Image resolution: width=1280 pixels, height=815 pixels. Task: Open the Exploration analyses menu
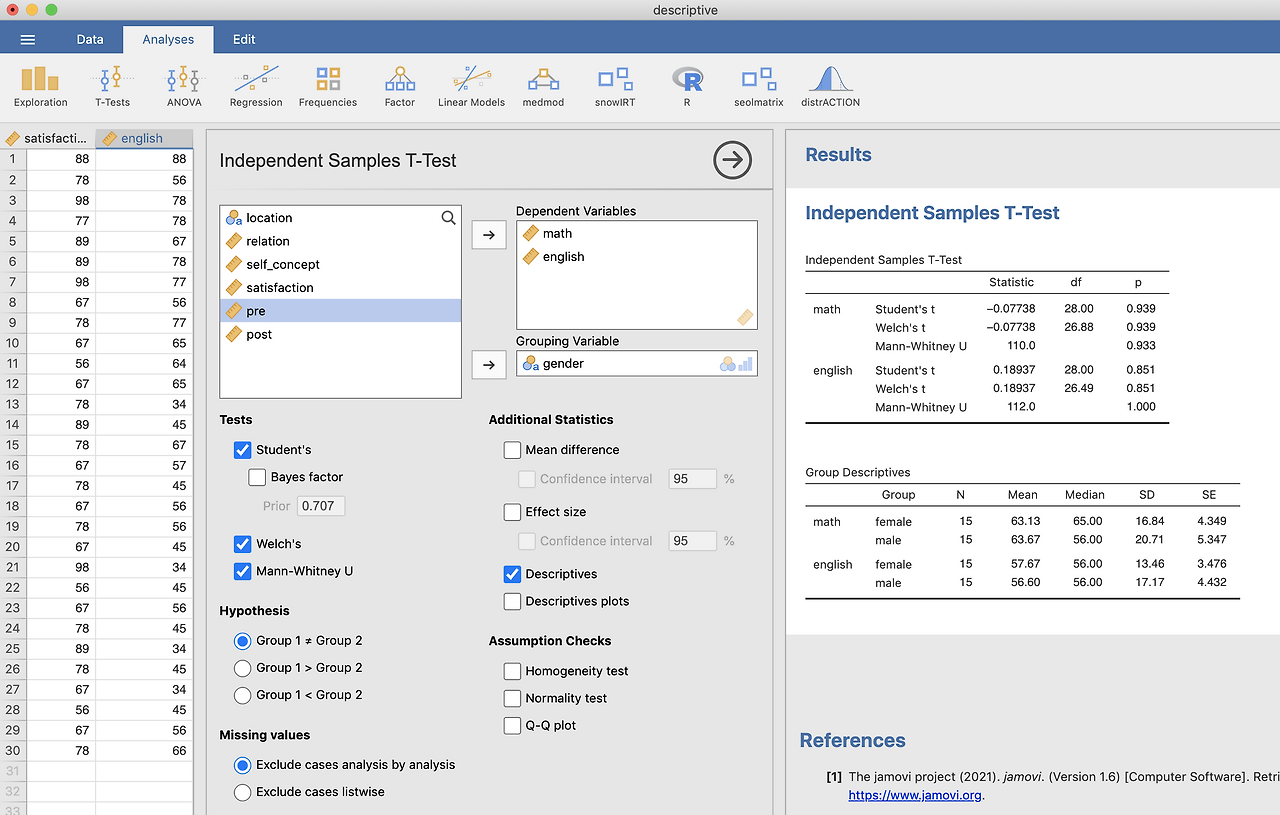pos(41,87)
